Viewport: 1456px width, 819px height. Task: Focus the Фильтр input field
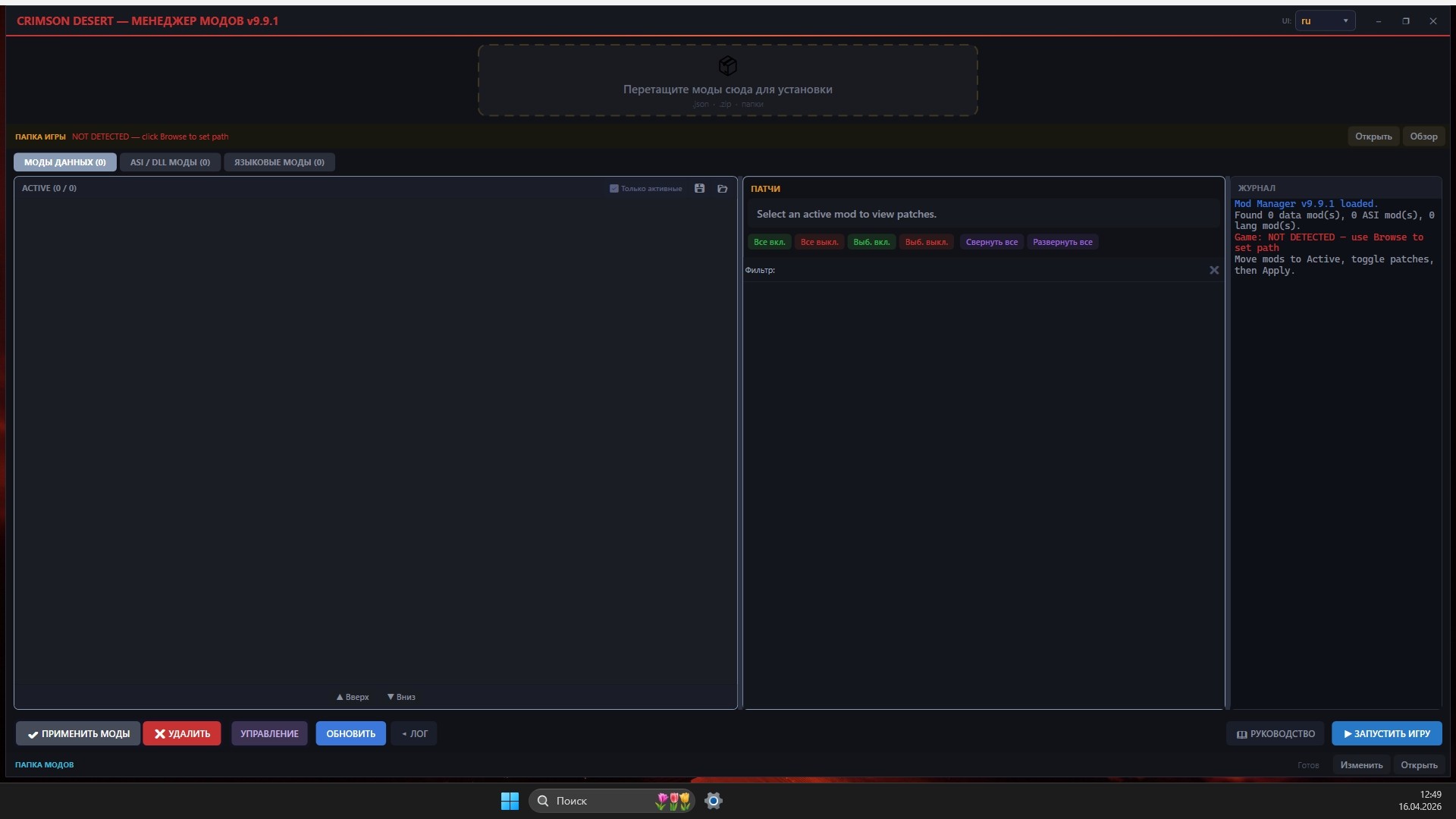tap(991, 270)
